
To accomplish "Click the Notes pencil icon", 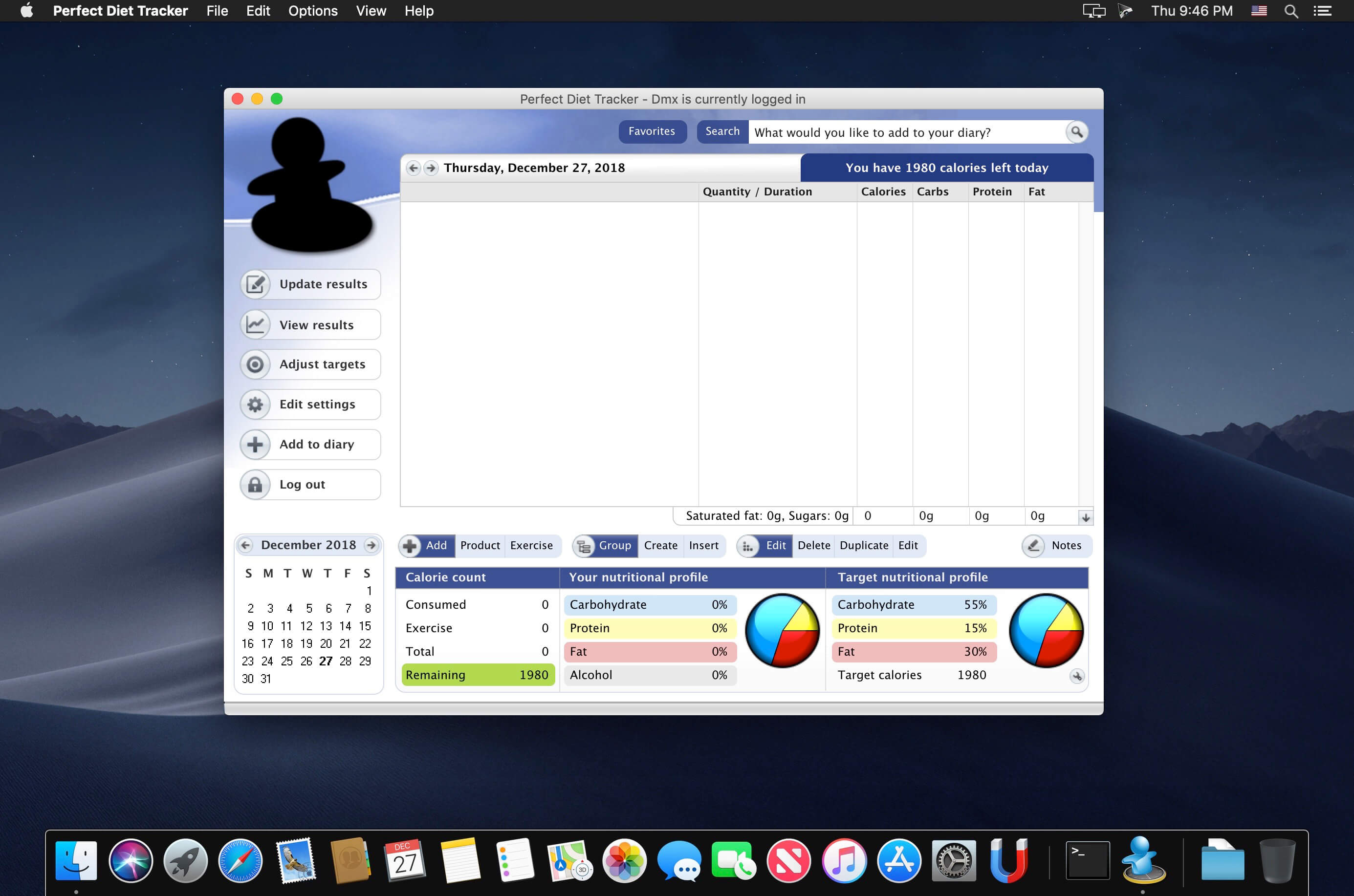I will point(1033,546).
